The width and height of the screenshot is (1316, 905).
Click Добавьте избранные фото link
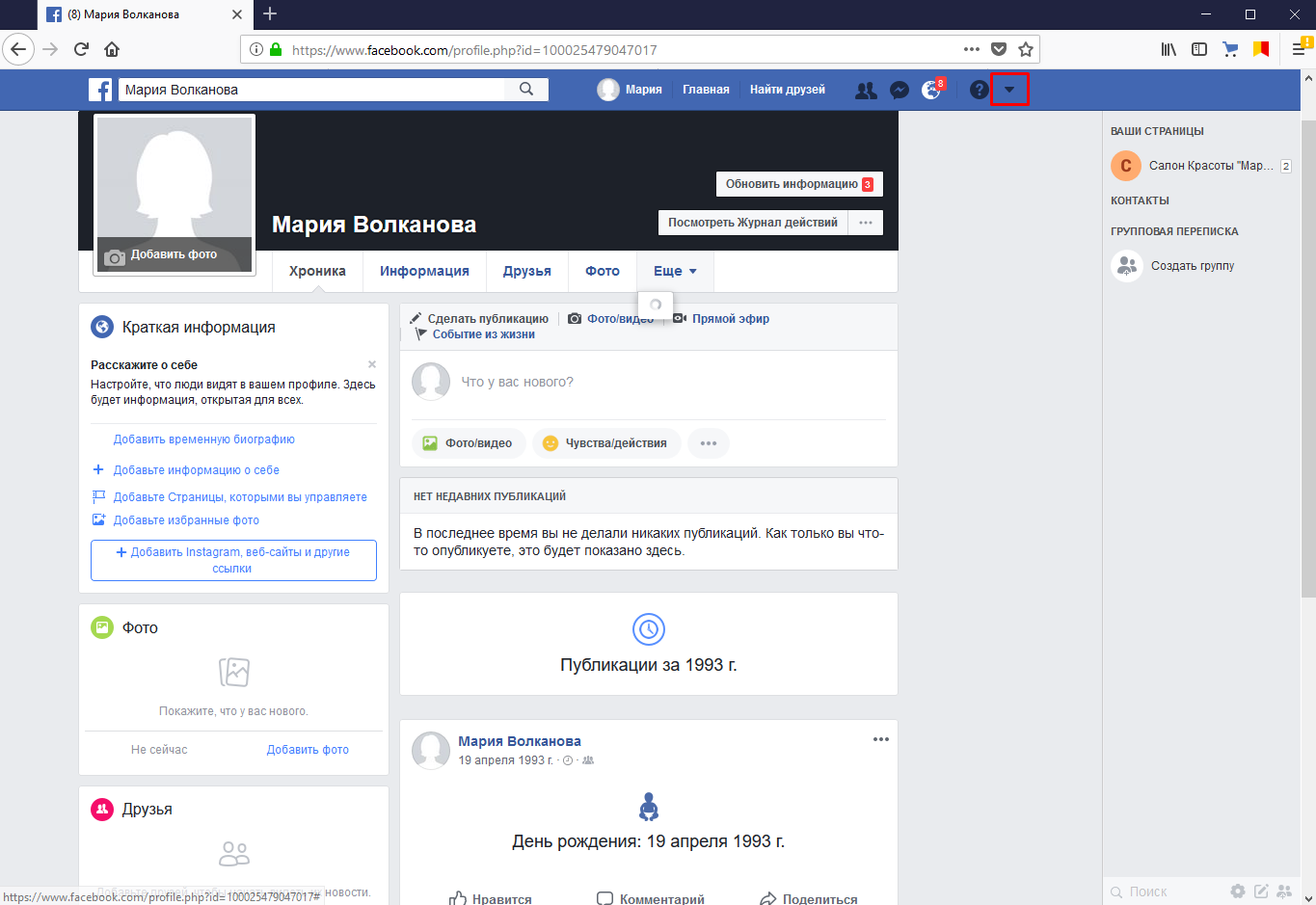[x=186, y=520]
